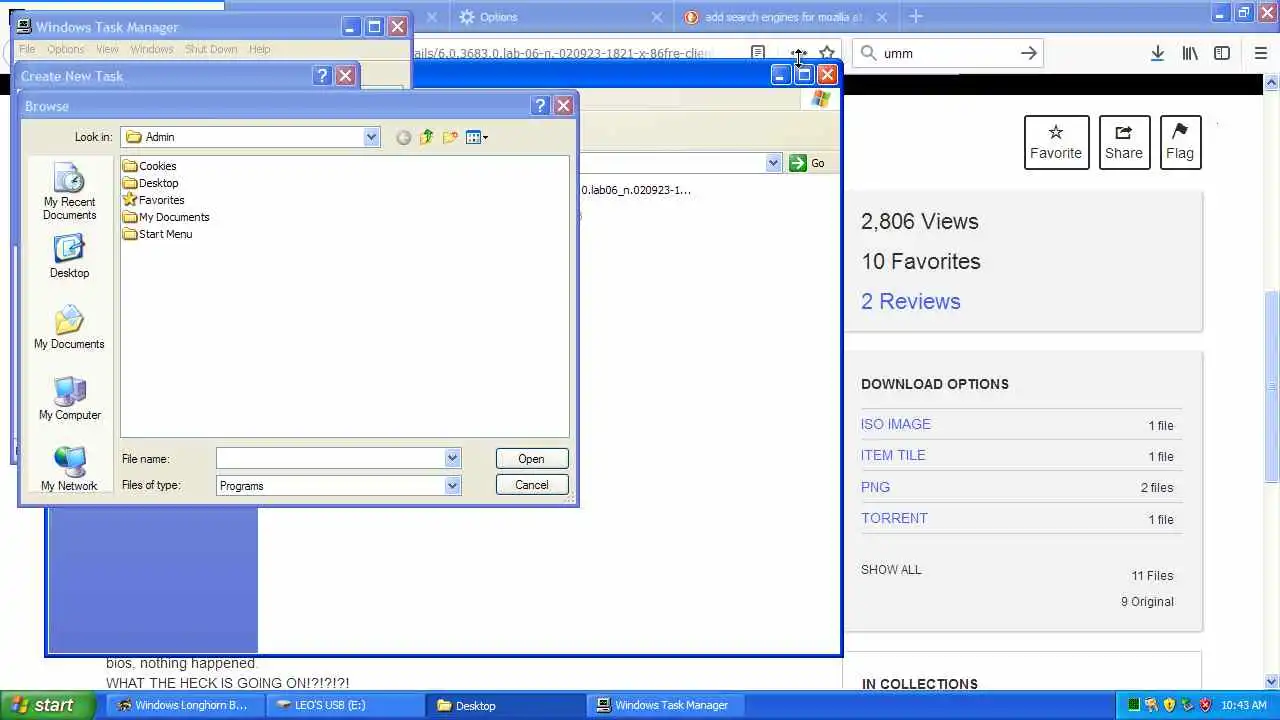The height and width of the screenshot is (720, 1280).
Task: Select the Start Menu folder
Action: (x=157, y=234)
